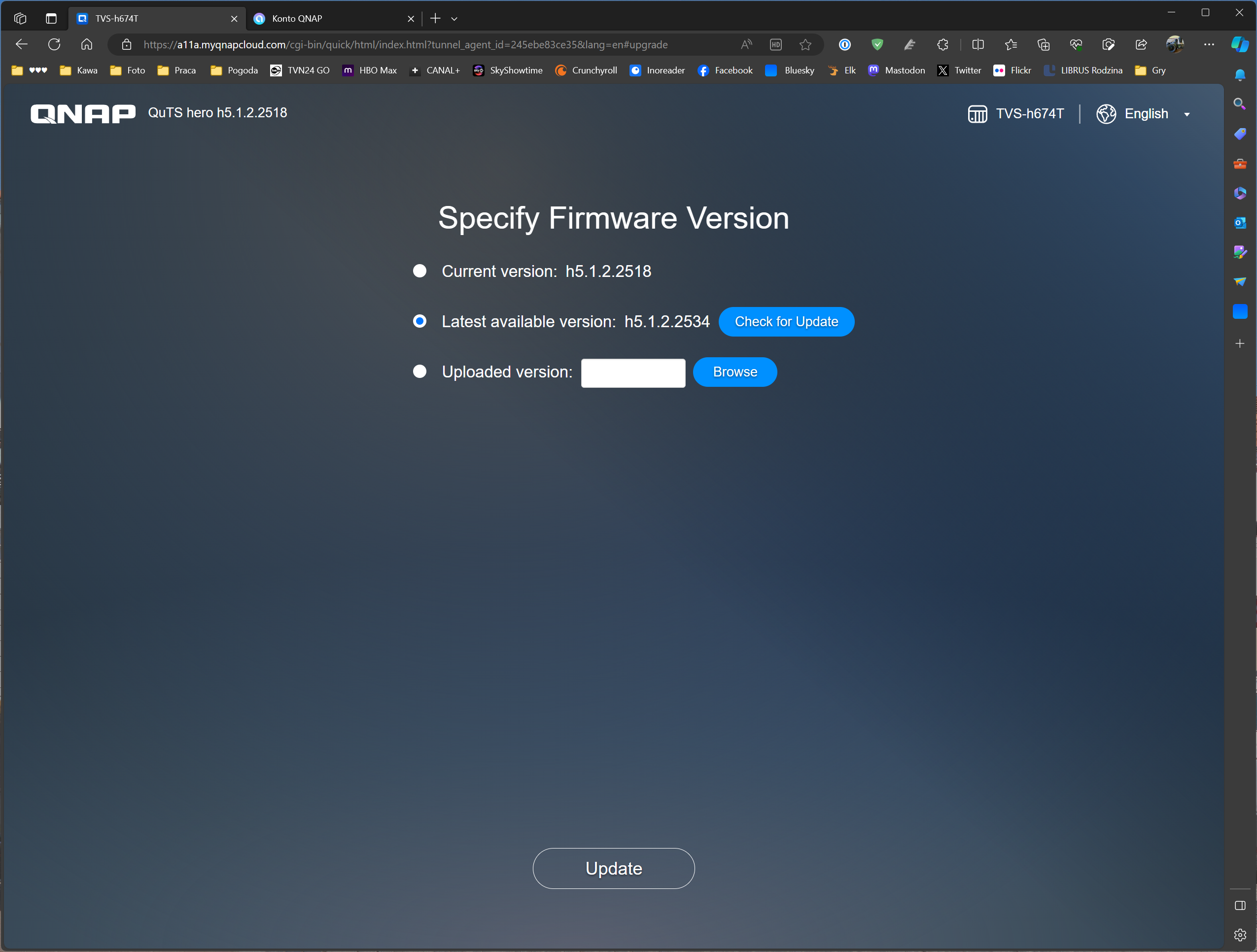Open the Praca bookmarks folder
The height and width of the screenshot is (952, 1257).
[x=177, y=70]
